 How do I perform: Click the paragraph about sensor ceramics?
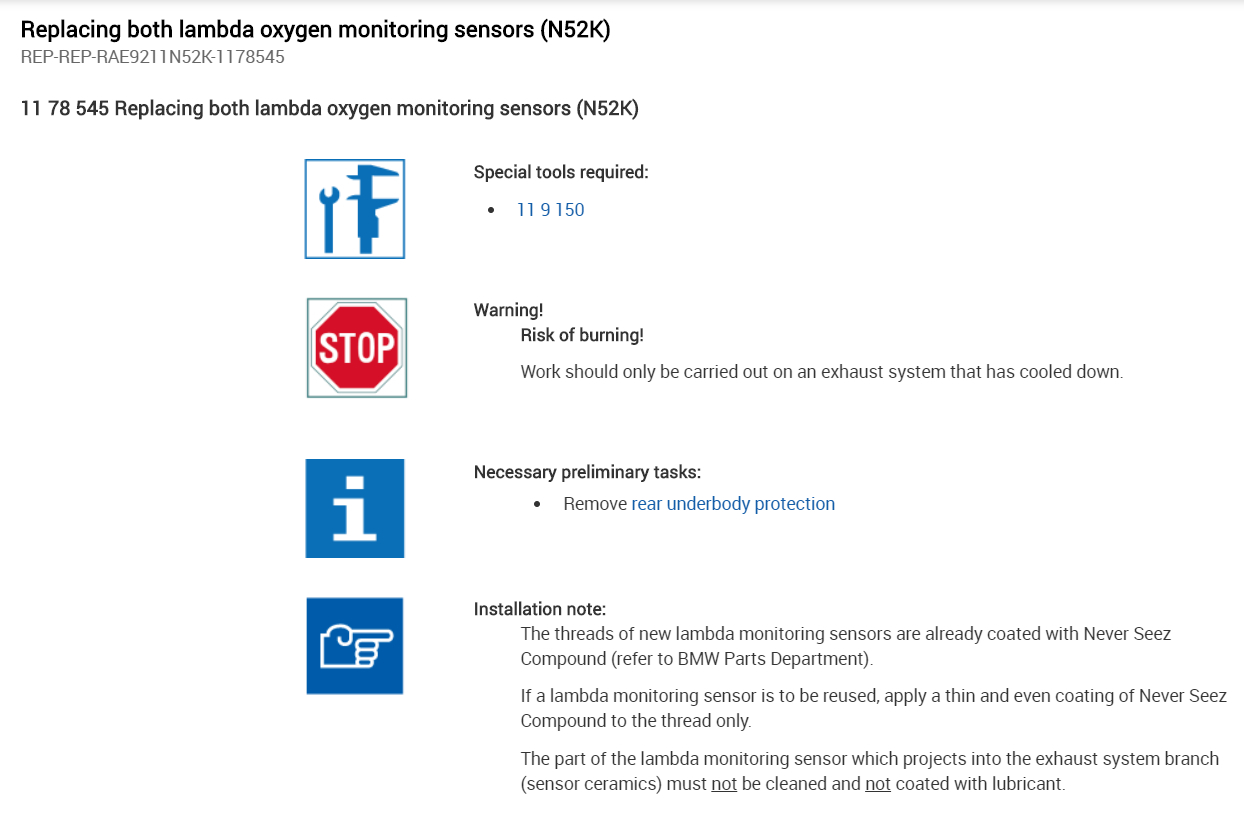869,771
